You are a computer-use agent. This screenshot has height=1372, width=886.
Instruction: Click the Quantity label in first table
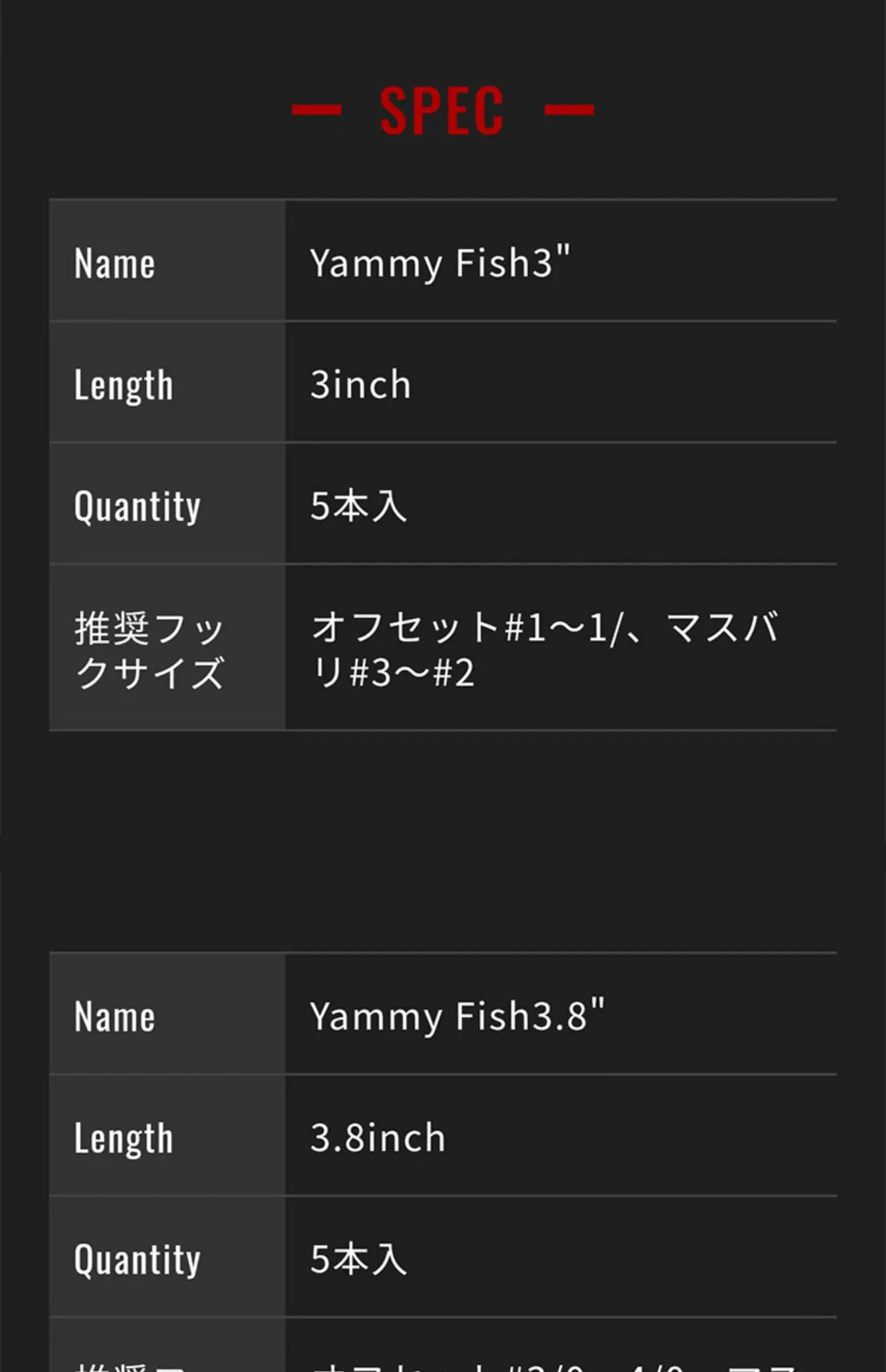[x=137, y=506]
